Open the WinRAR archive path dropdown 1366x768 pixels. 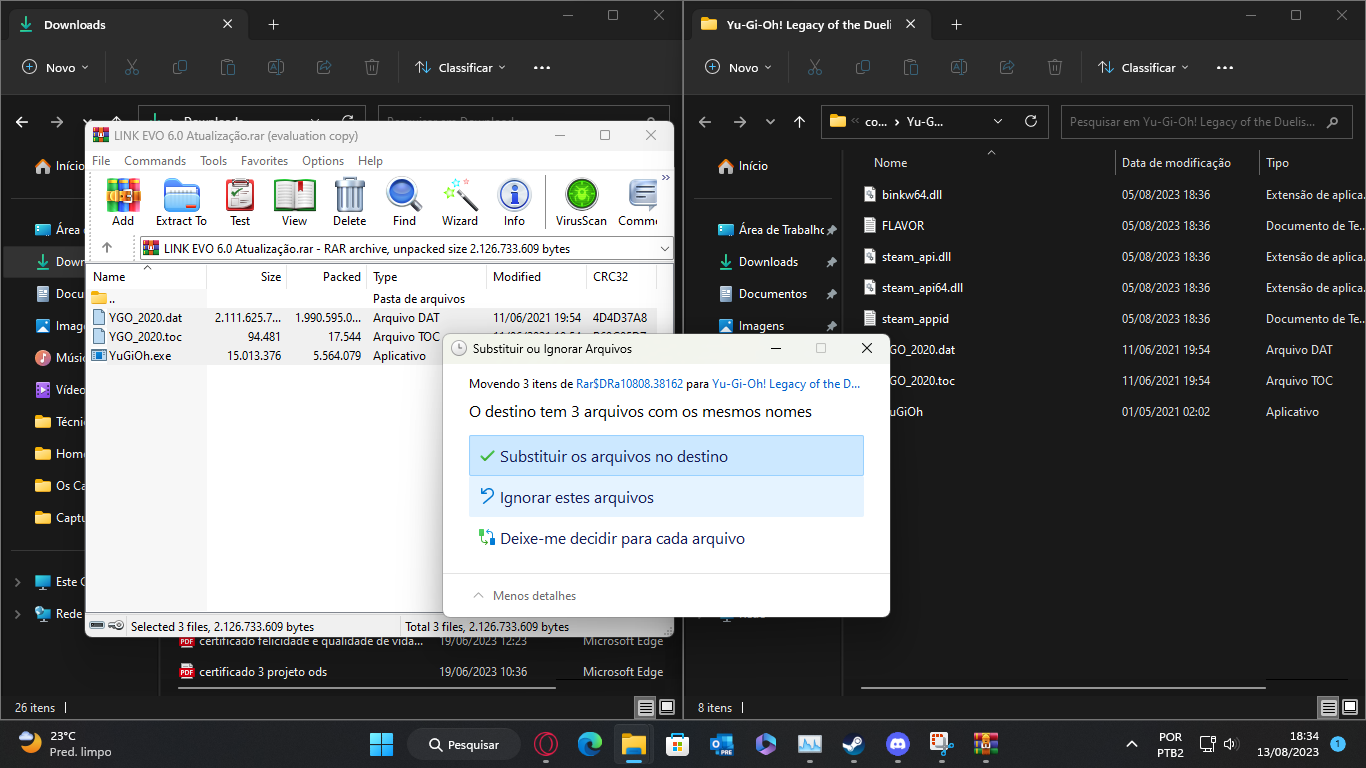point(665,248)
